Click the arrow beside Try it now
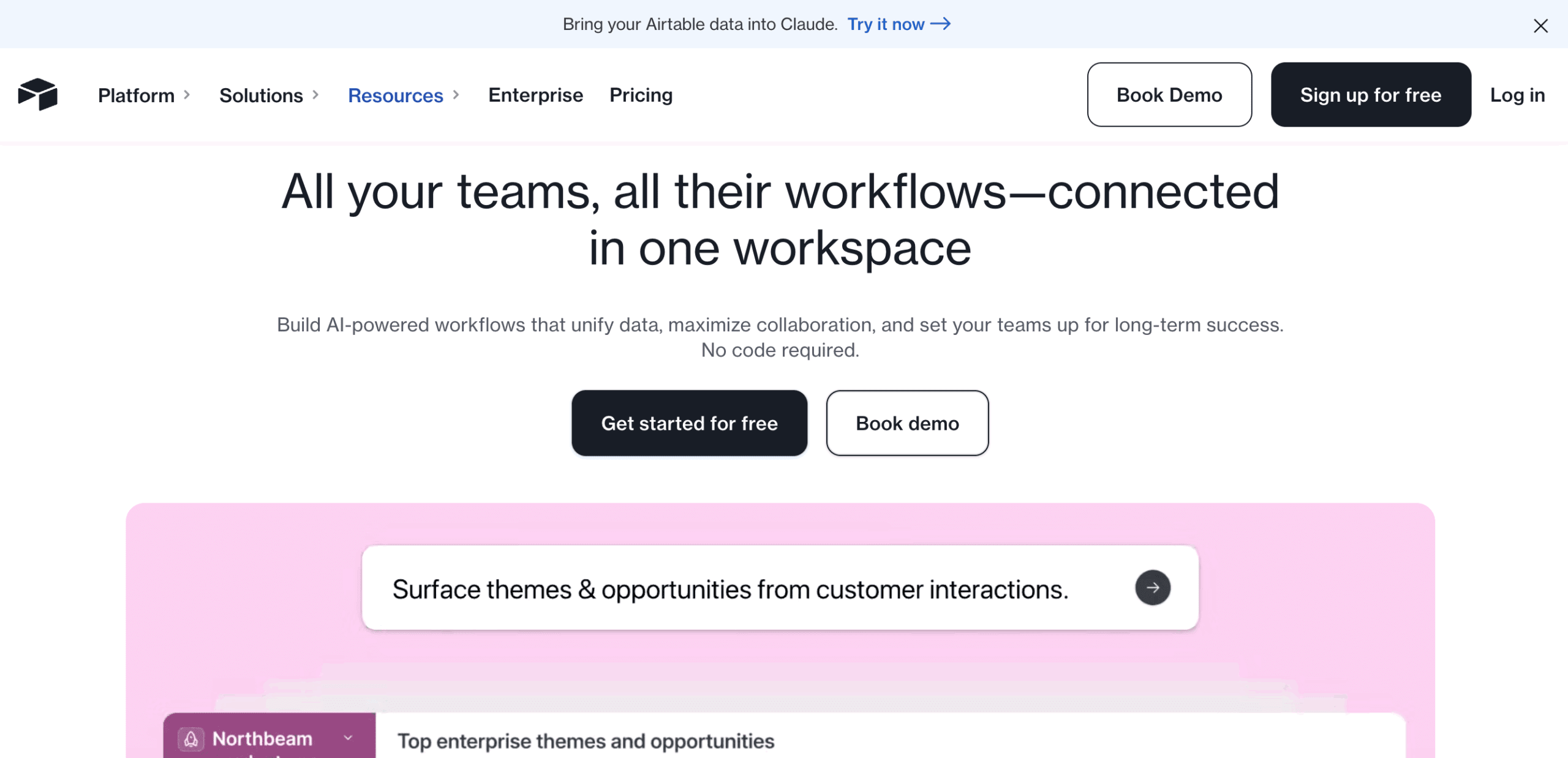 (x=941, y=24)
